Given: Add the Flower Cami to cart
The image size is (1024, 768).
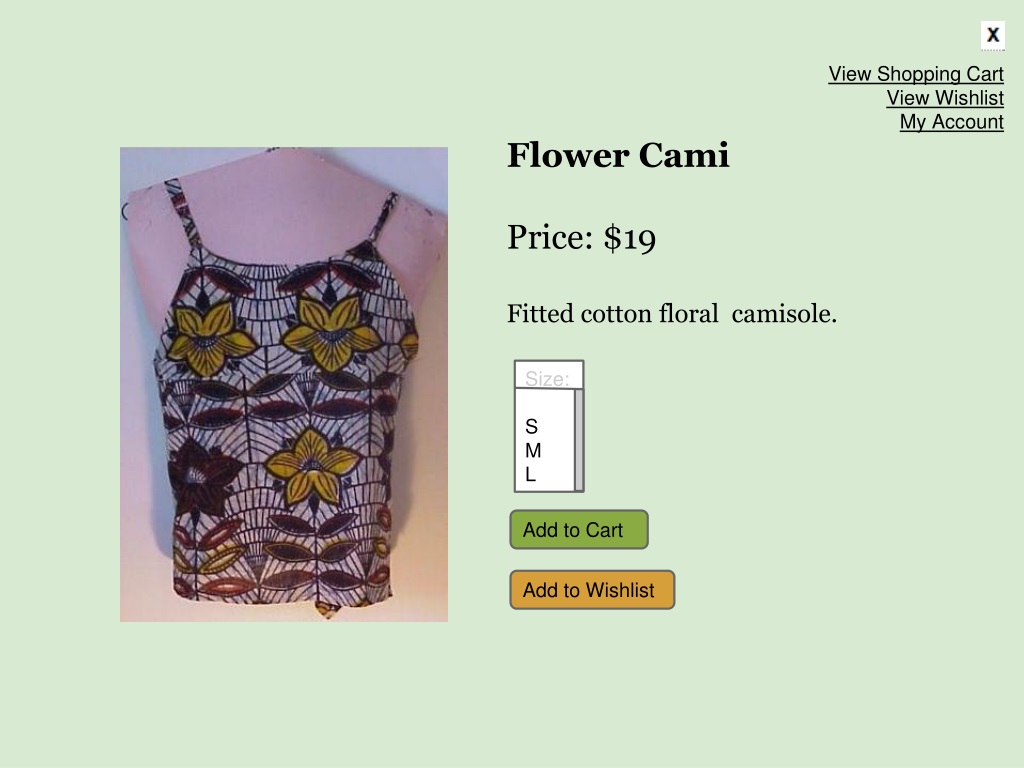Looking at the screenshot, I should tap(579, 530).
